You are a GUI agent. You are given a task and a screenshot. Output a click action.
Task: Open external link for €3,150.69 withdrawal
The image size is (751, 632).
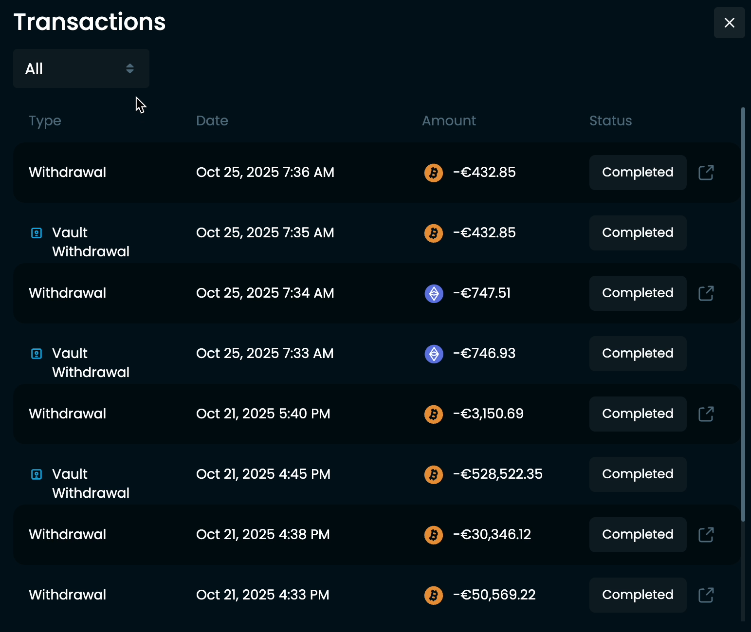pyautogui.click(x=706, y=414)
